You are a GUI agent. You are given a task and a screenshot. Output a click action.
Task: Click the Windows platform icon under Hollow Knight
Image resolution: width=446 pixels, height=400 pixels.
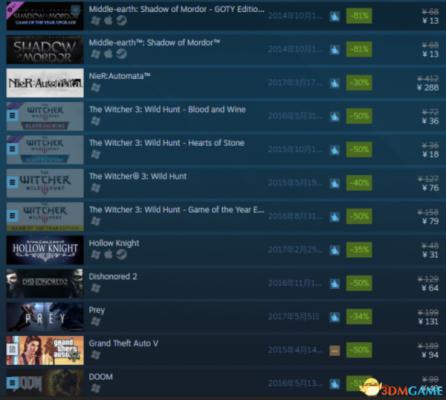click(95, 255)
